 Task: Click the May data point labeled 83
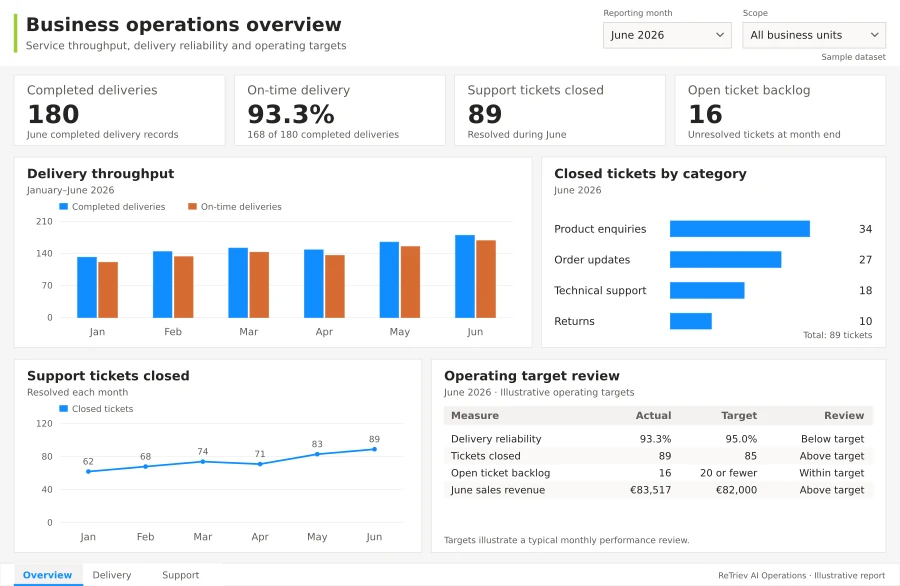click(317, 454)
